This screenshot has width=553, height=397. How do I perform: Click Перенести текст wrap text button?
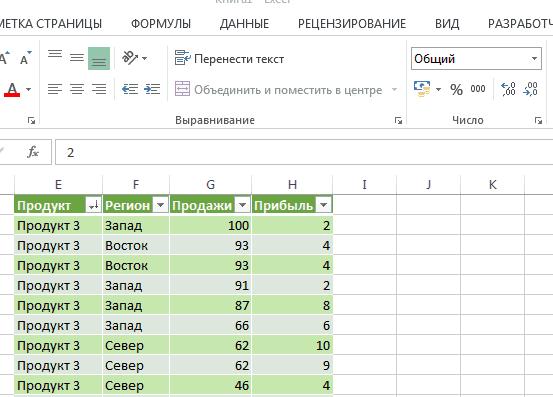click(229, 59)
